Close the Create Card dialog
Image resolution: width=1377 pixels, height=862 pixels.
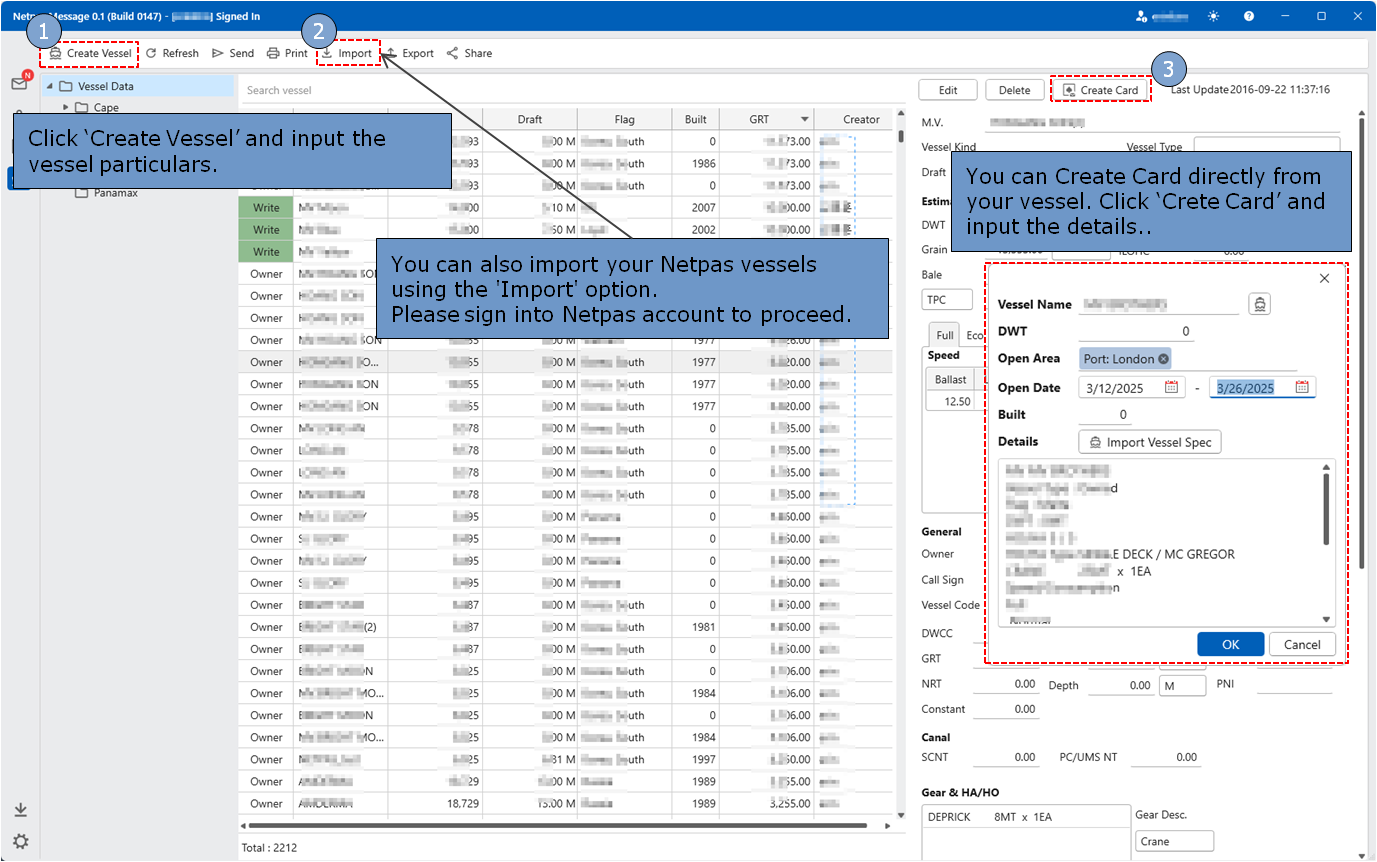(1325, 279)
